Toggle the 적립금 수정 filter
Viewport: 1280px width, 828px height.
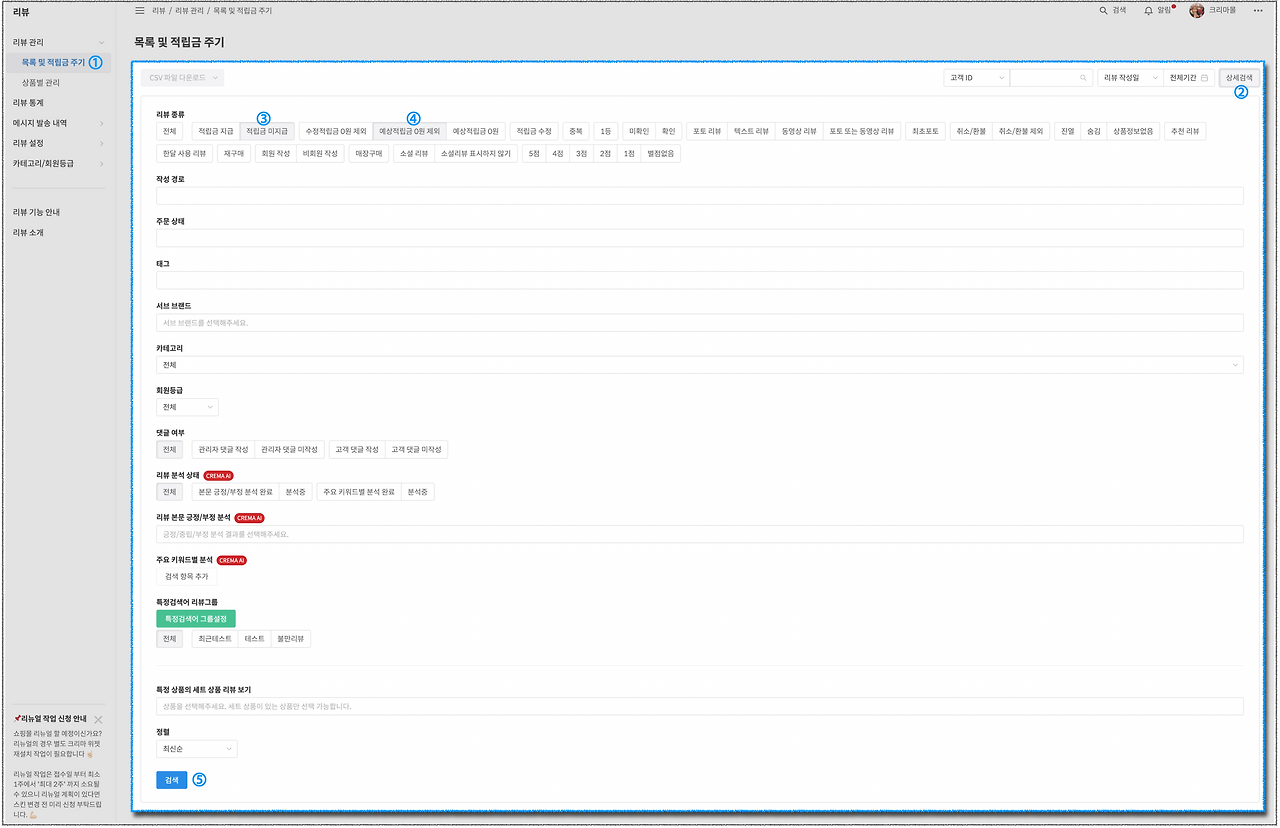point(534,131)
